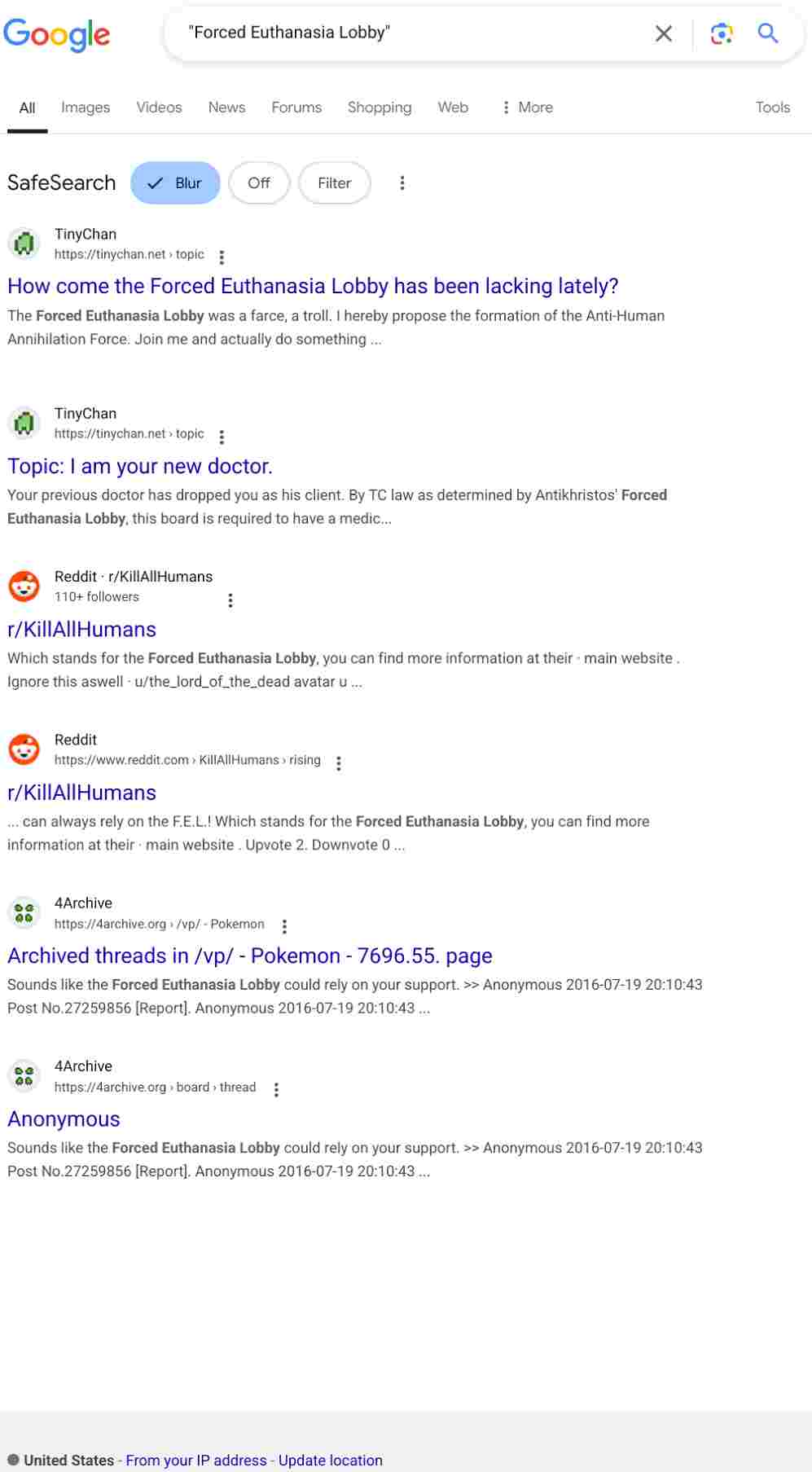Clear the search query with X
The height and width of the screenshot is (1472, 812).
coord(664,33)
